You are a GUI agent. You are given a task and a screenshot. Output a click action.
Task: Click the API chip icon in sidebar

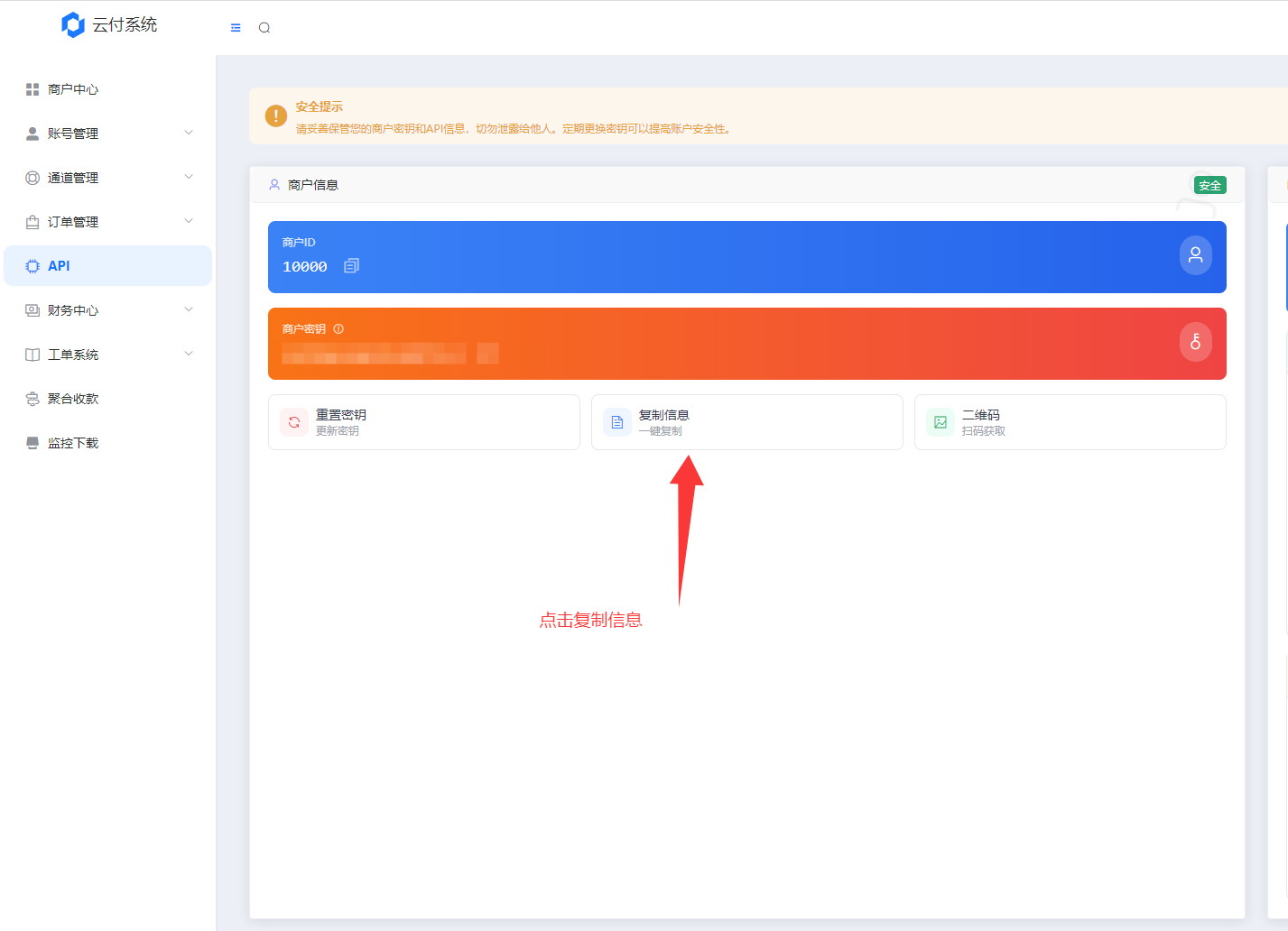tap(32, 266)
